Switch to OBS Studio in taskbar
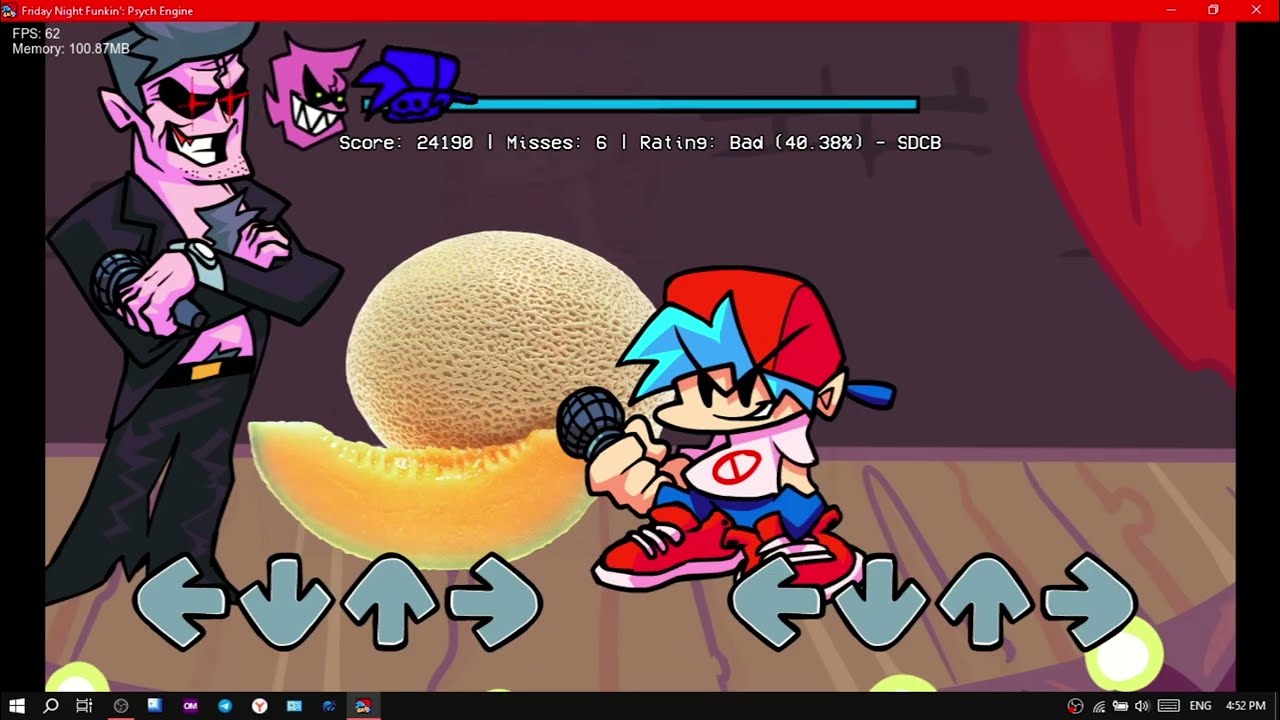Image resolution: width=1280 pixels, height=720 pixels. tap(121, 706)
